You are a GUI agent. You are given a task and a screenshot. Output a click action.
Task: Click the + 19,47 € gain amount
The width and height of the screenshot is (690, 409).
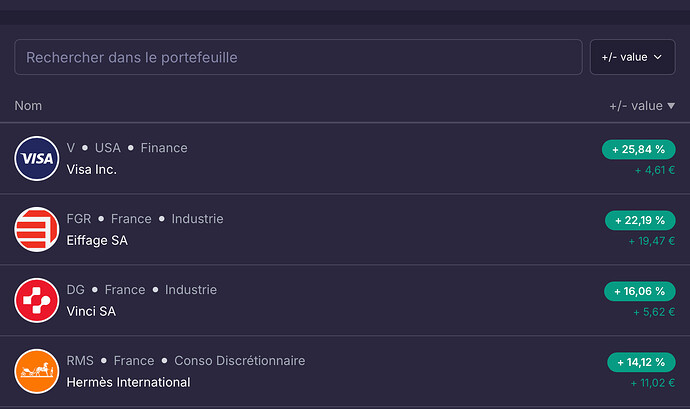pyautogui.click(x=652, y=241)
